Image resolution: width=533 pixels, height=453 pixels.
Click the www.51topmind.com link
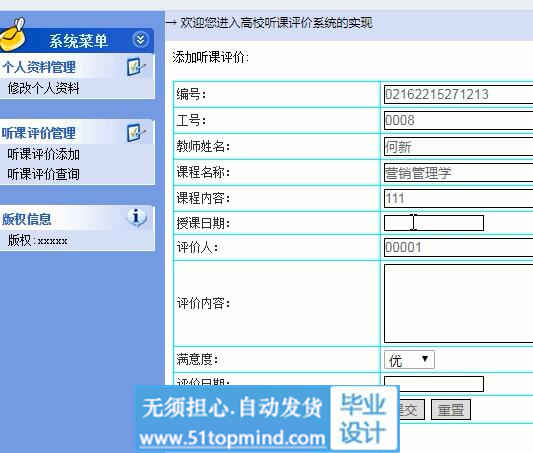click(232, 438)
